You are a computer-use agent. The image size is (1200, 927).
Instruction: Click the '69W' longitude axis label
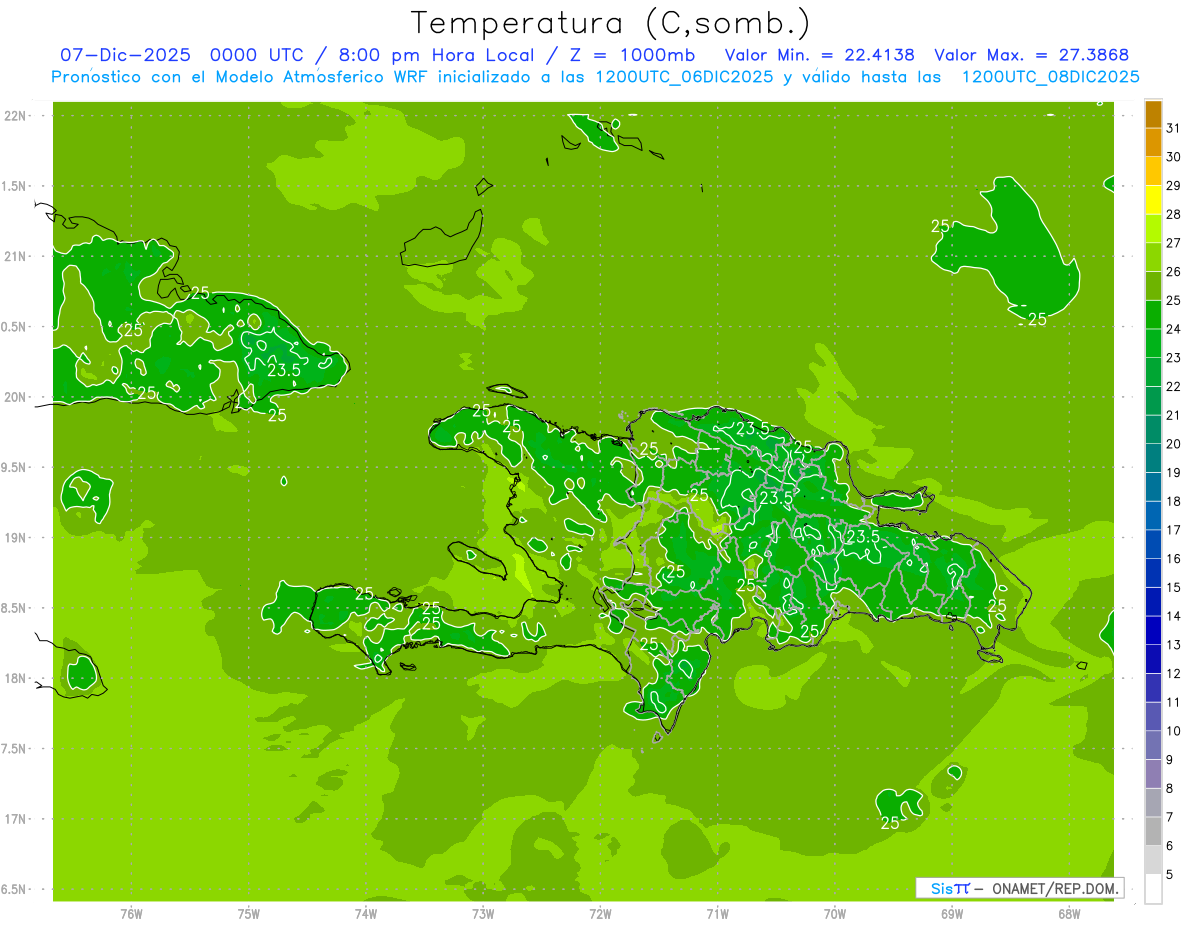click(952, 914)
